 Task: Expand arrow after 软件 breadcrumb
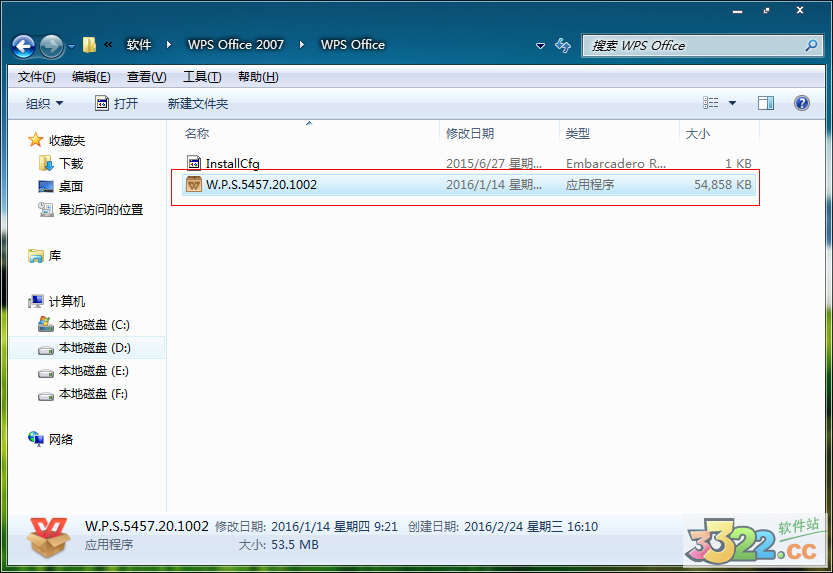pyautogui.click(x=169, y=45)
